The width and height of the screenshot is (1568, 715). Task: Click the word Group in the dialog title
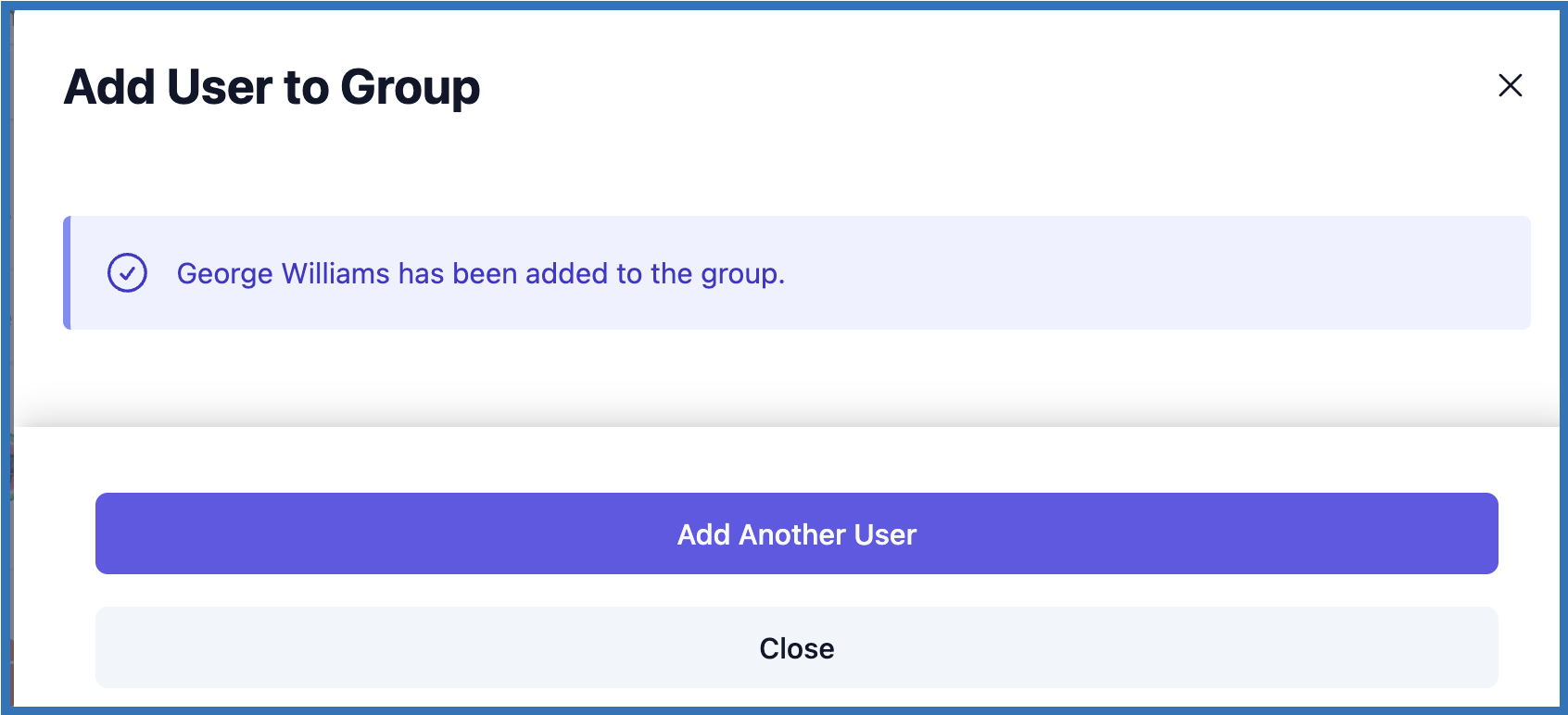(410, 88)
